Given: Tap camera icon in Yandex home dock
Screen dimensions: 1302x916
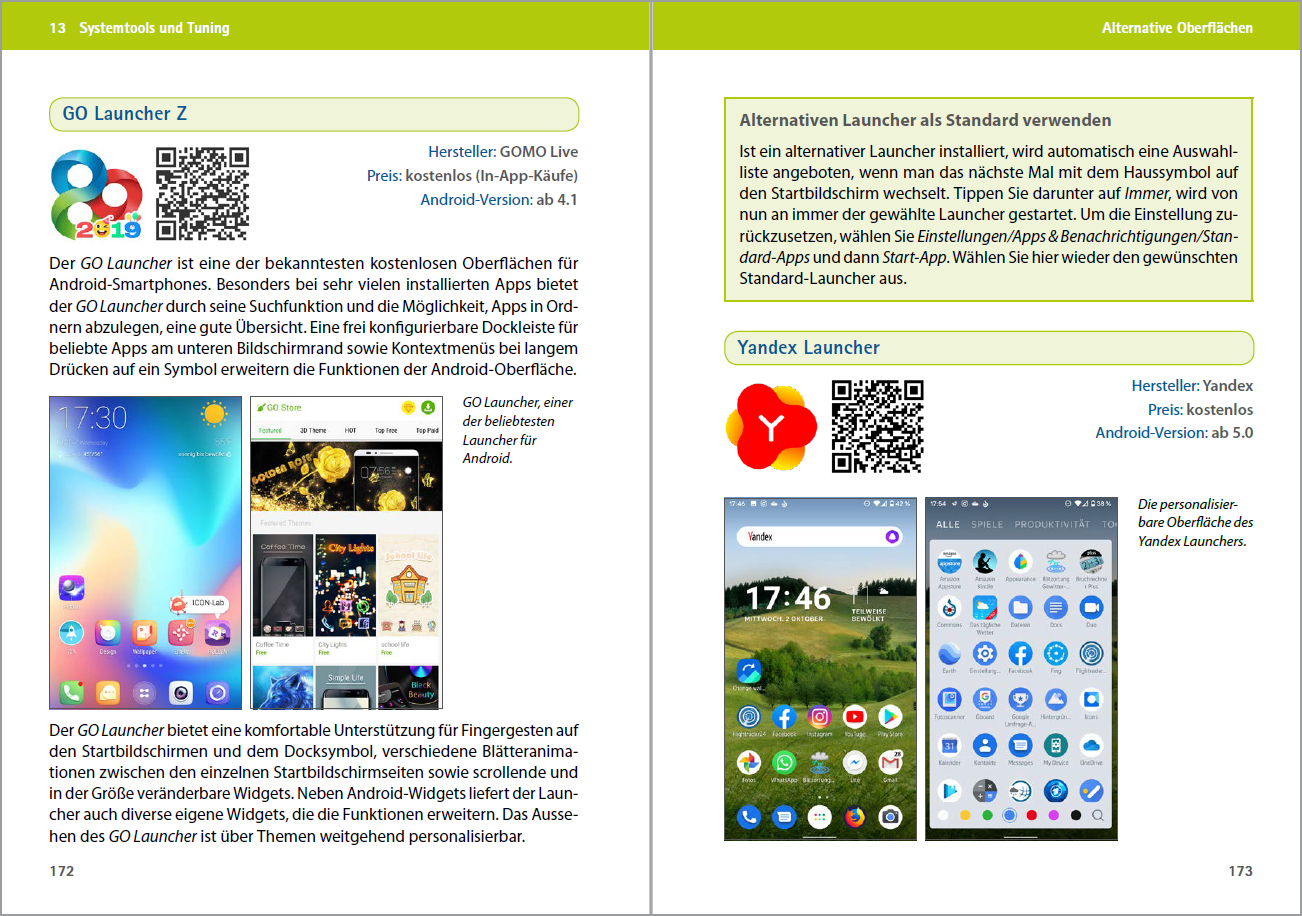Looking at the screenshot, I should [x=890, y=817].
